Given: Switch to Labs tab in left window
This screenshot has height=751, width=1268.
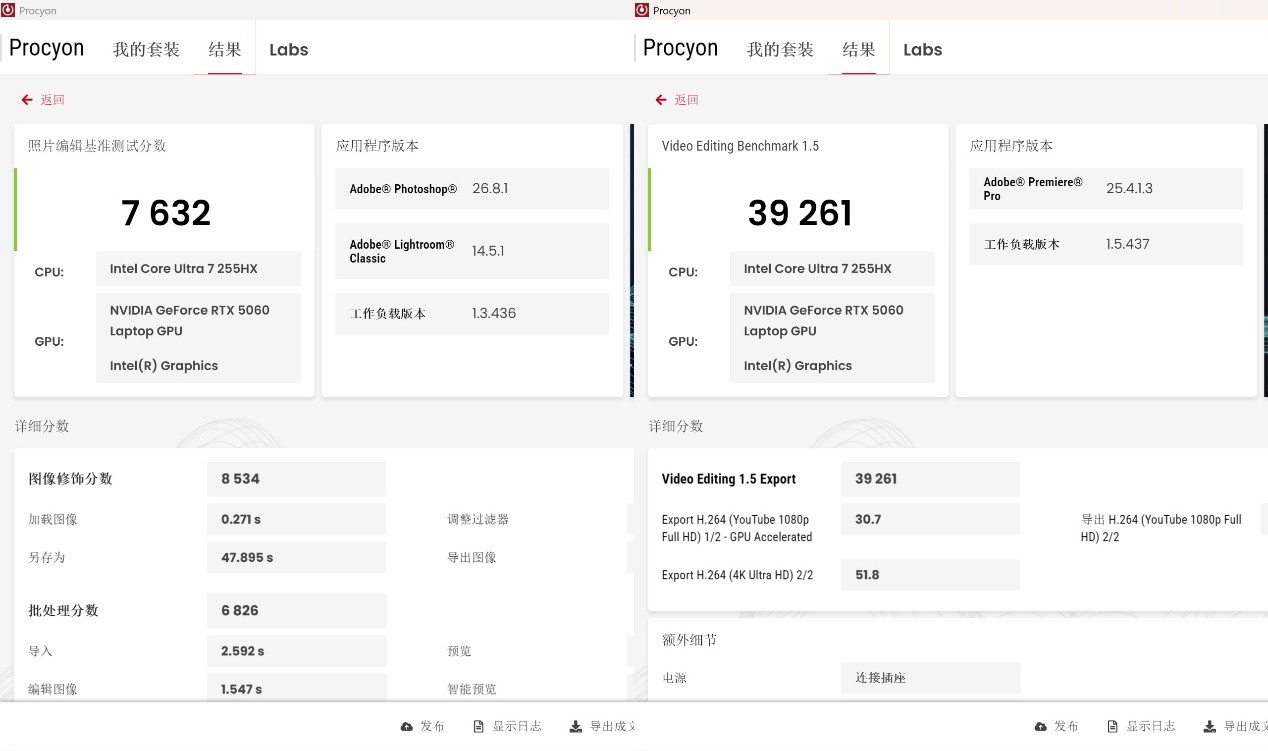Looking at the screenshot, I should coord(289,49).
